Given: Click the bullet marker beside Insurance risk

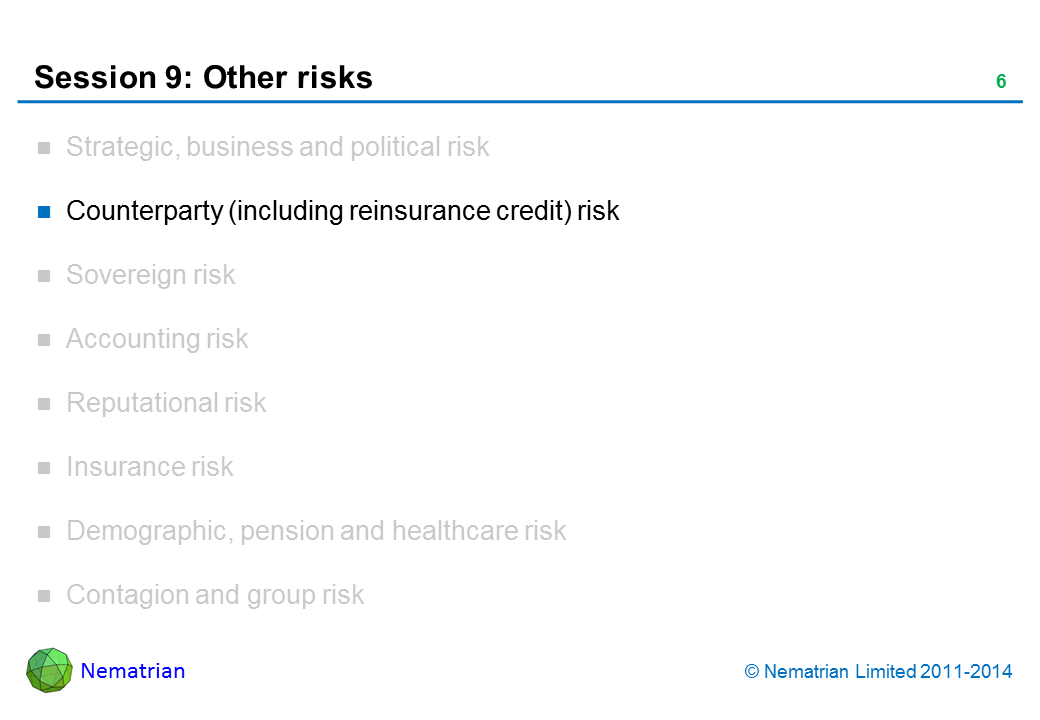Looking at the screenshot, I should click(x=44, y=468).
